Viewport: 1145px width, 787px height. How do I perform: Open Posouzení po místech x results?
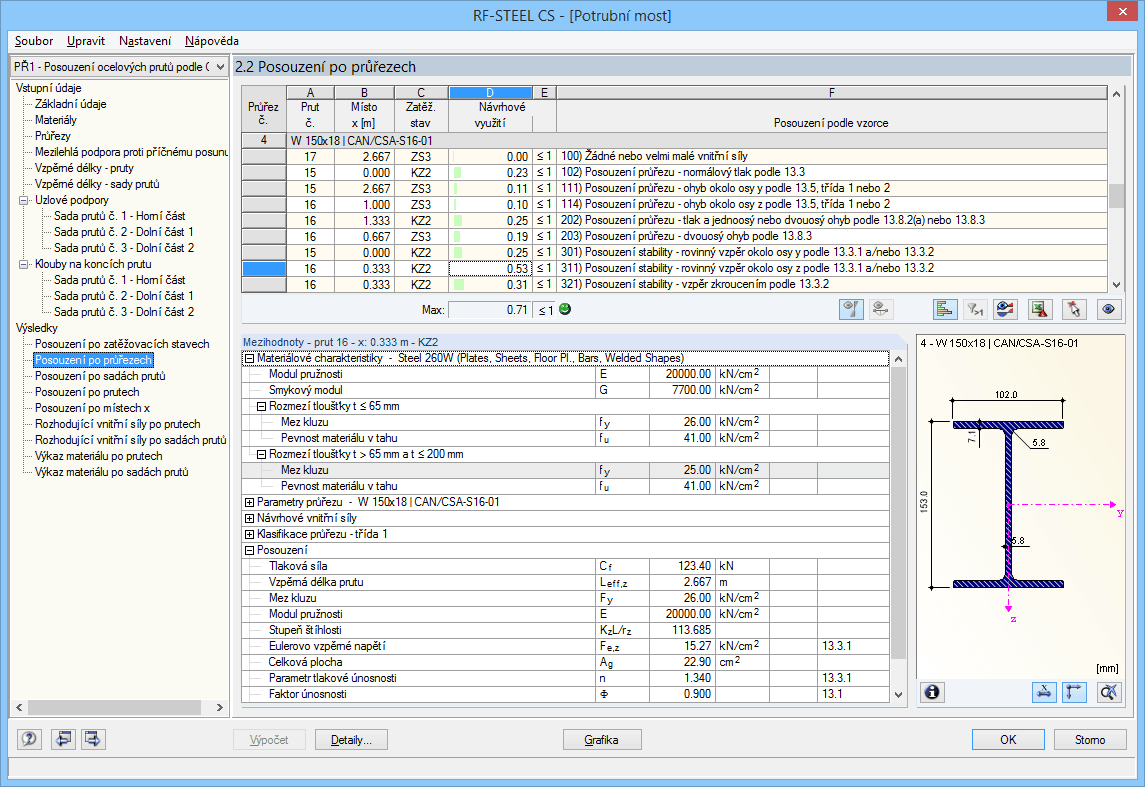pos(92,408)
